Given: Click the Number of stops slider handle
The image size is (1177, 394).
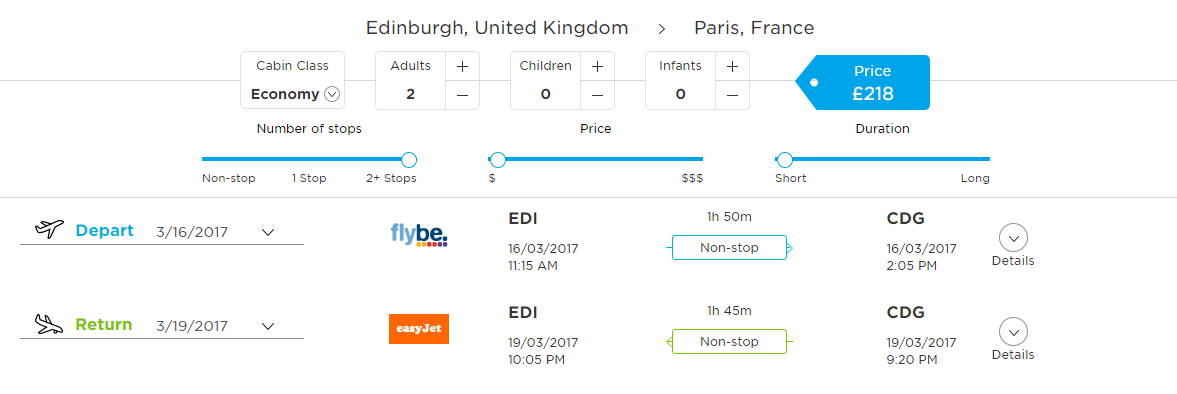Looking at the screenshot, I should [x=409, y=159].
